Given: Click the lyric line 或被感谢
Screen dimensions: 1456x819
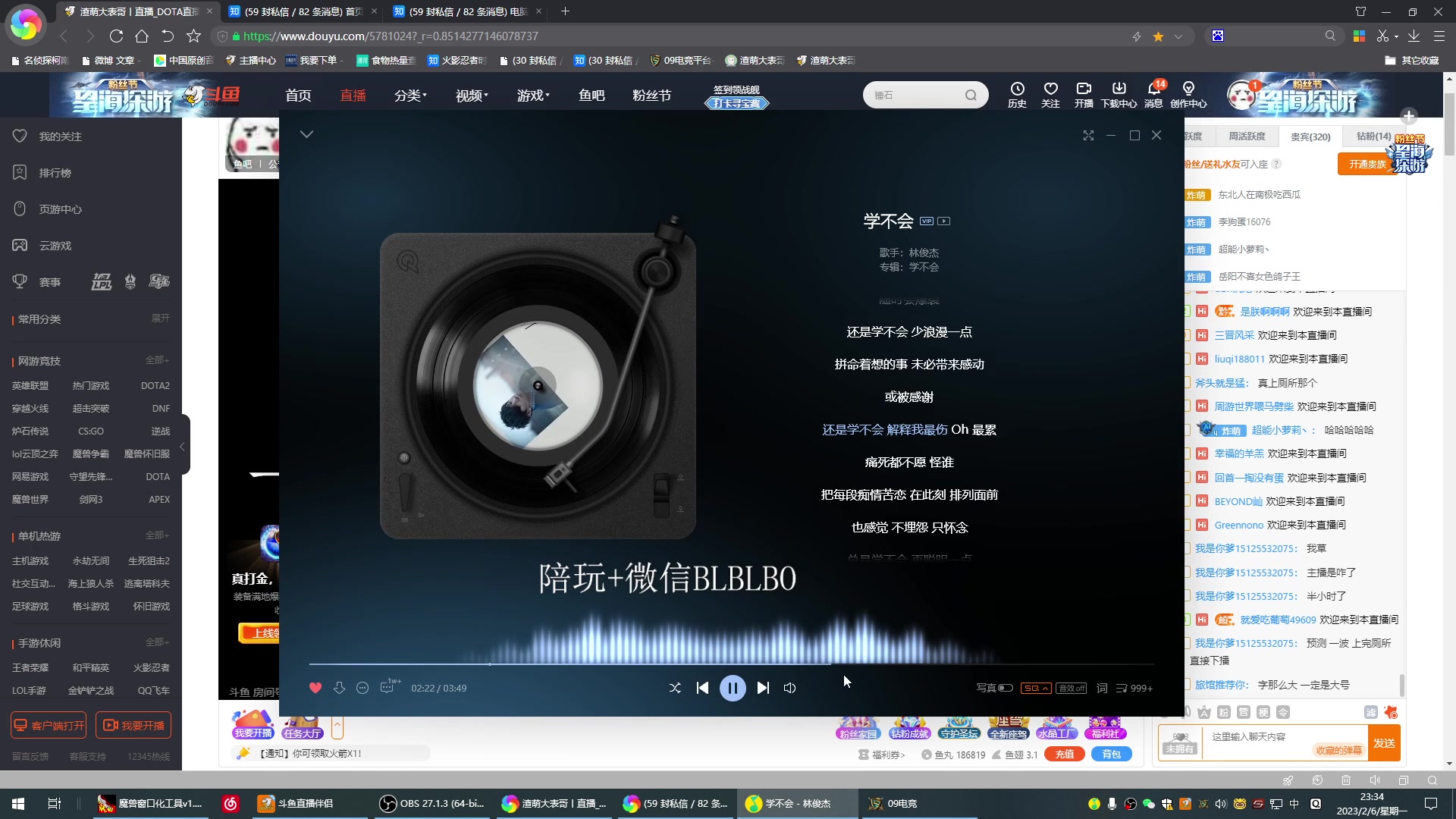Looking at the screenshot, I should pyautogui.click(x=909, y=397).
